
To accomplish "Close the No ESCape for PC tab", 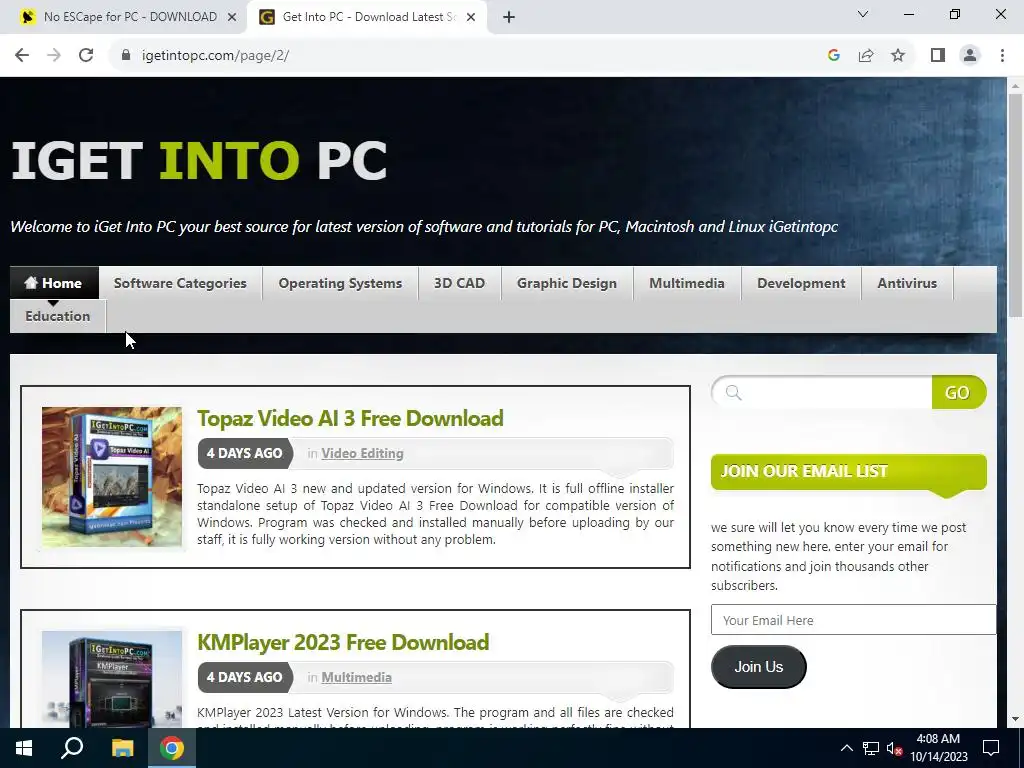I will point(231,18).
